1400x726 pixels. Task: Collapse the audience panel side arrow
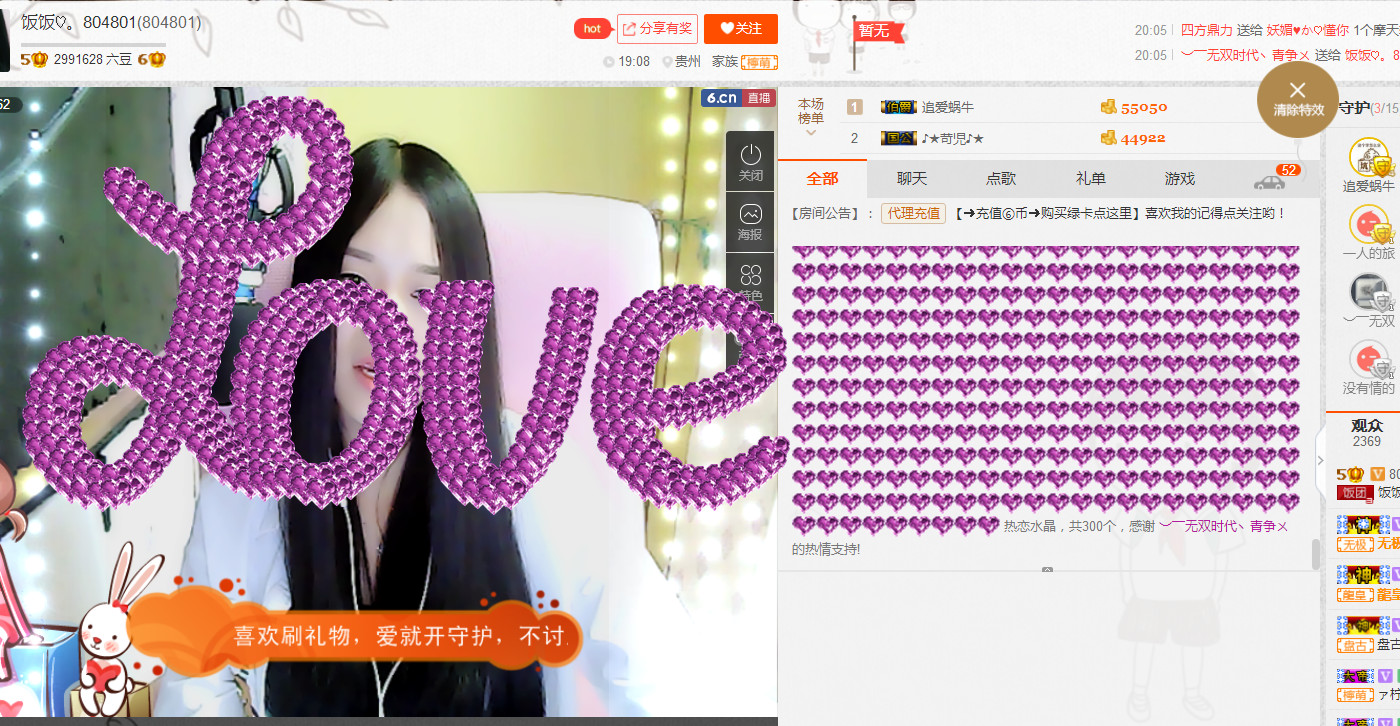coord(1320,460)
